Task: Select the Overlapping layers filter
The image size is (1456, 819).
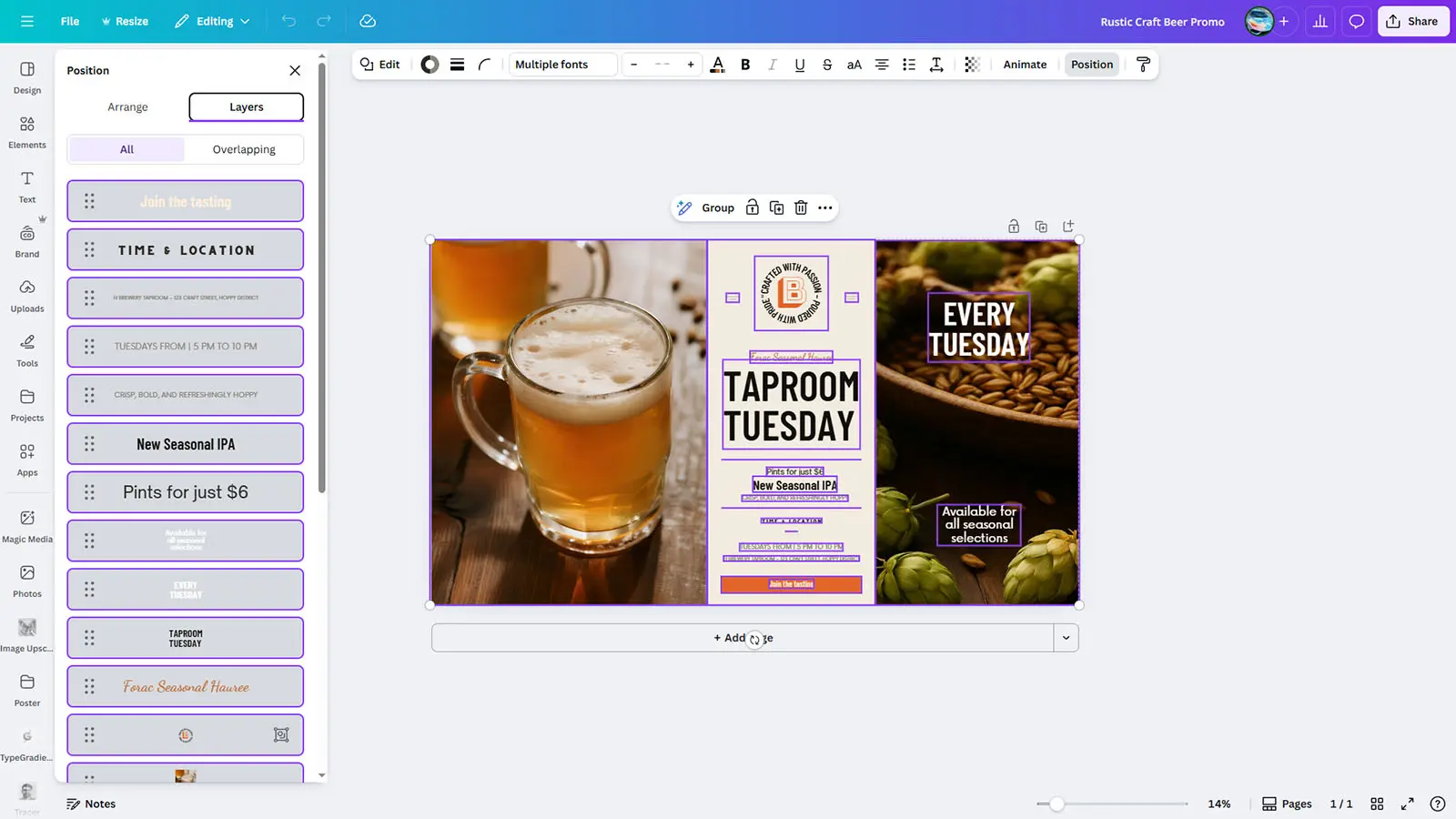Action: click(x=244, y=149)
